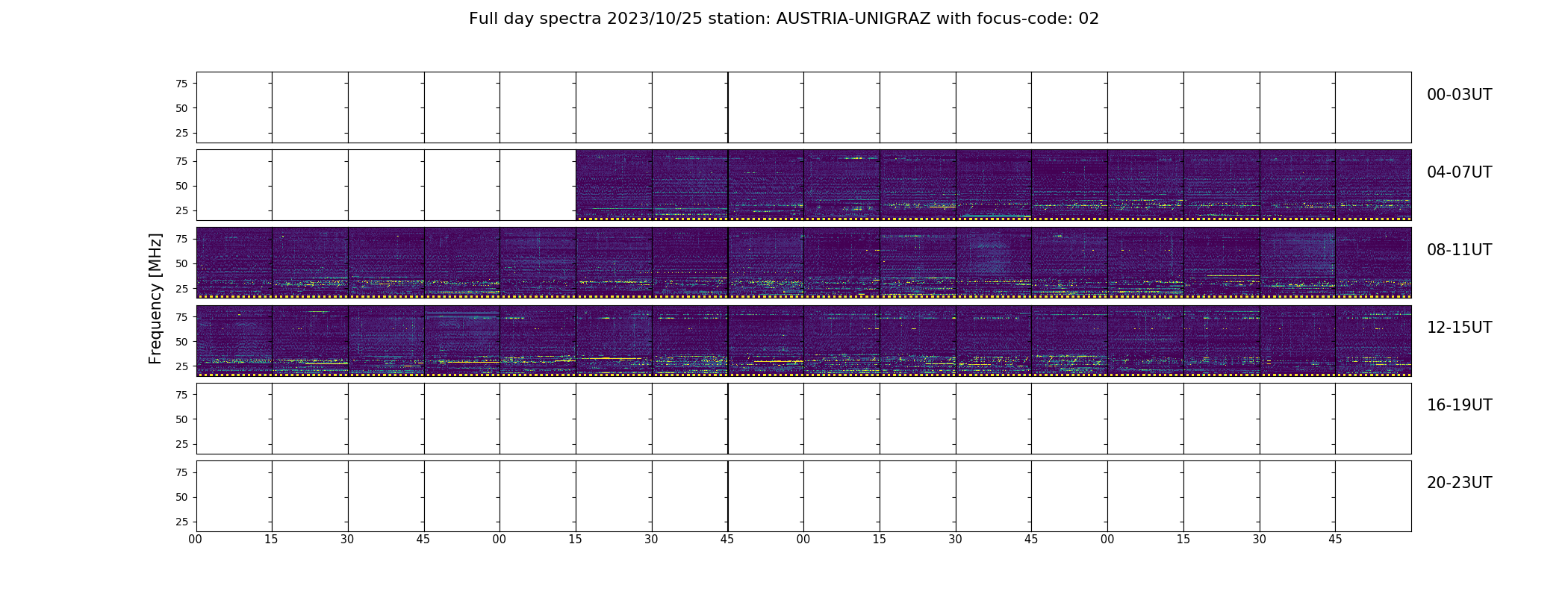The image size is (1568, 597).
Task: Click the 25 tick of the 20-23UT row
Action: (x=181, y=522)
